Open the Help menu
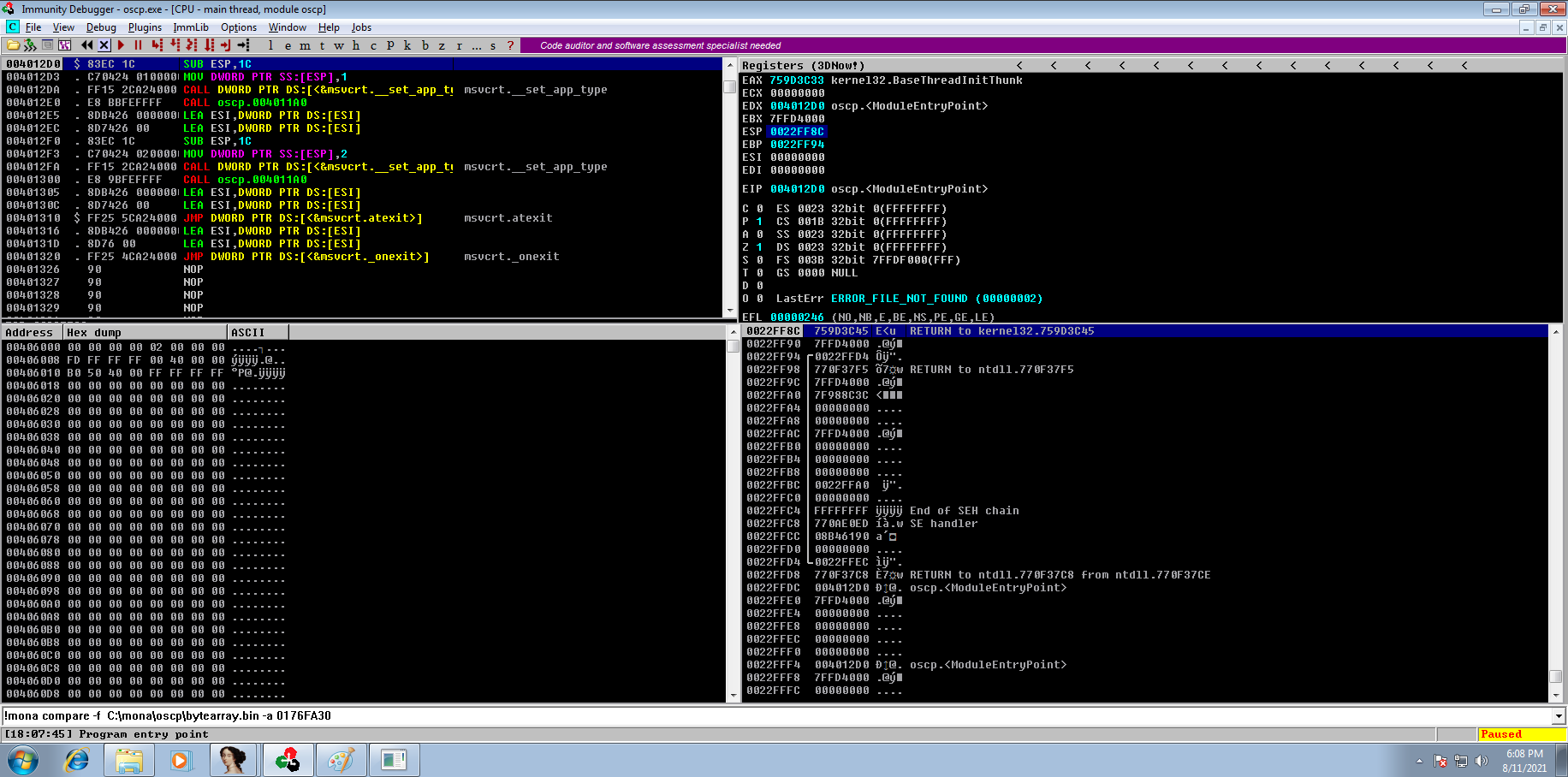 pos(329,27)
